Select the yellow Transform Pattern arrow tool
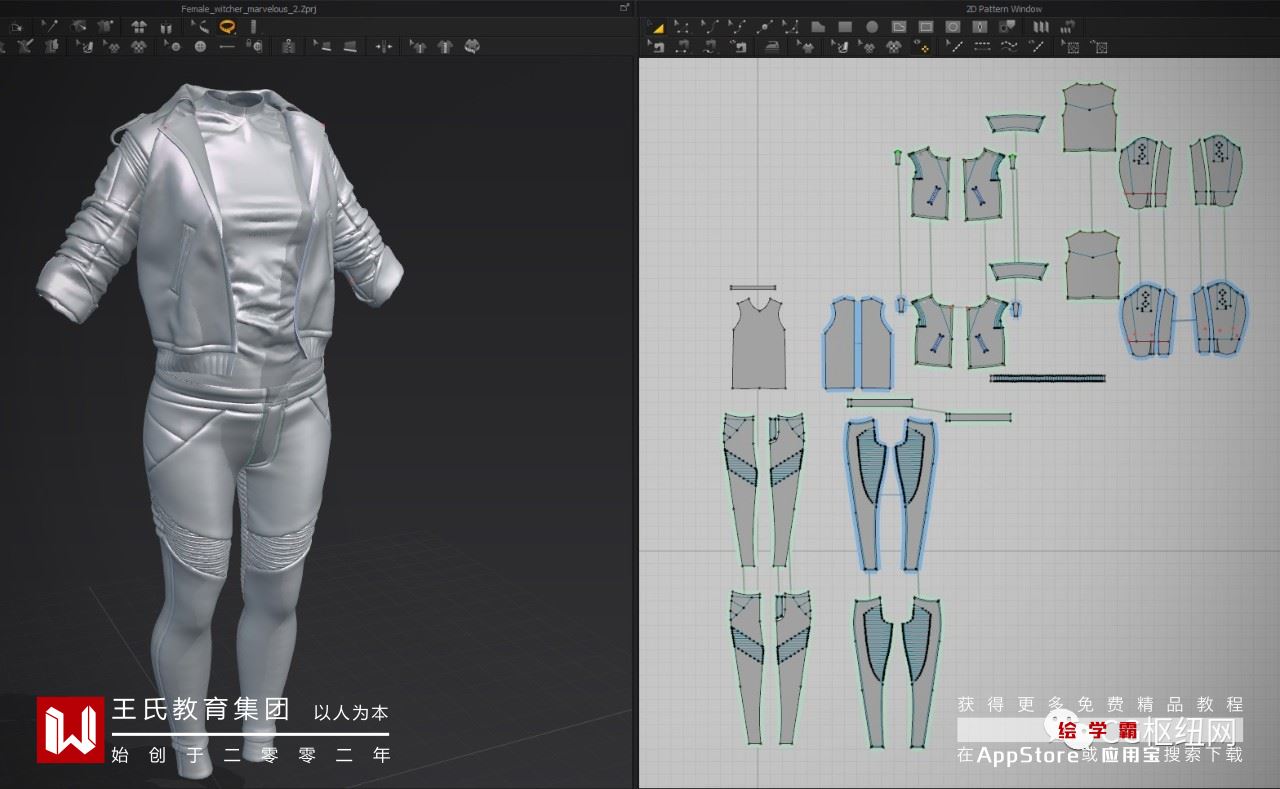This screenshot has width=1280, height=789. tap(658, 27)
